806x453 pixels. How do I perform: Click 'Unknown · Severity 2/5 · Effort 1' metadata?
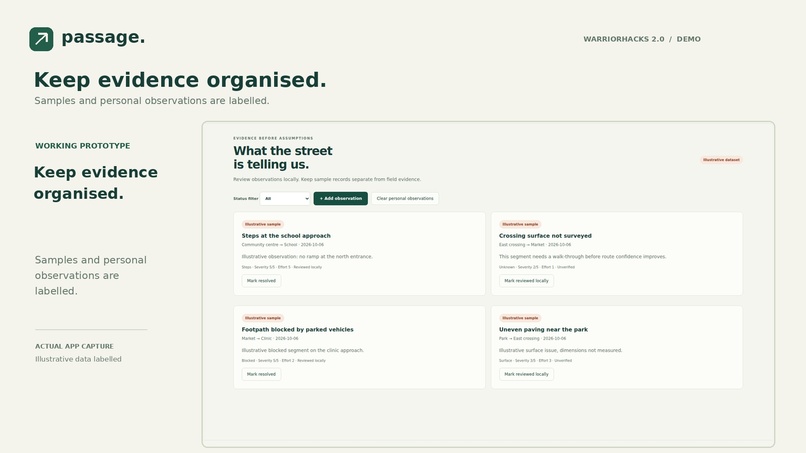pyautogui.click(x=527, y=267)
